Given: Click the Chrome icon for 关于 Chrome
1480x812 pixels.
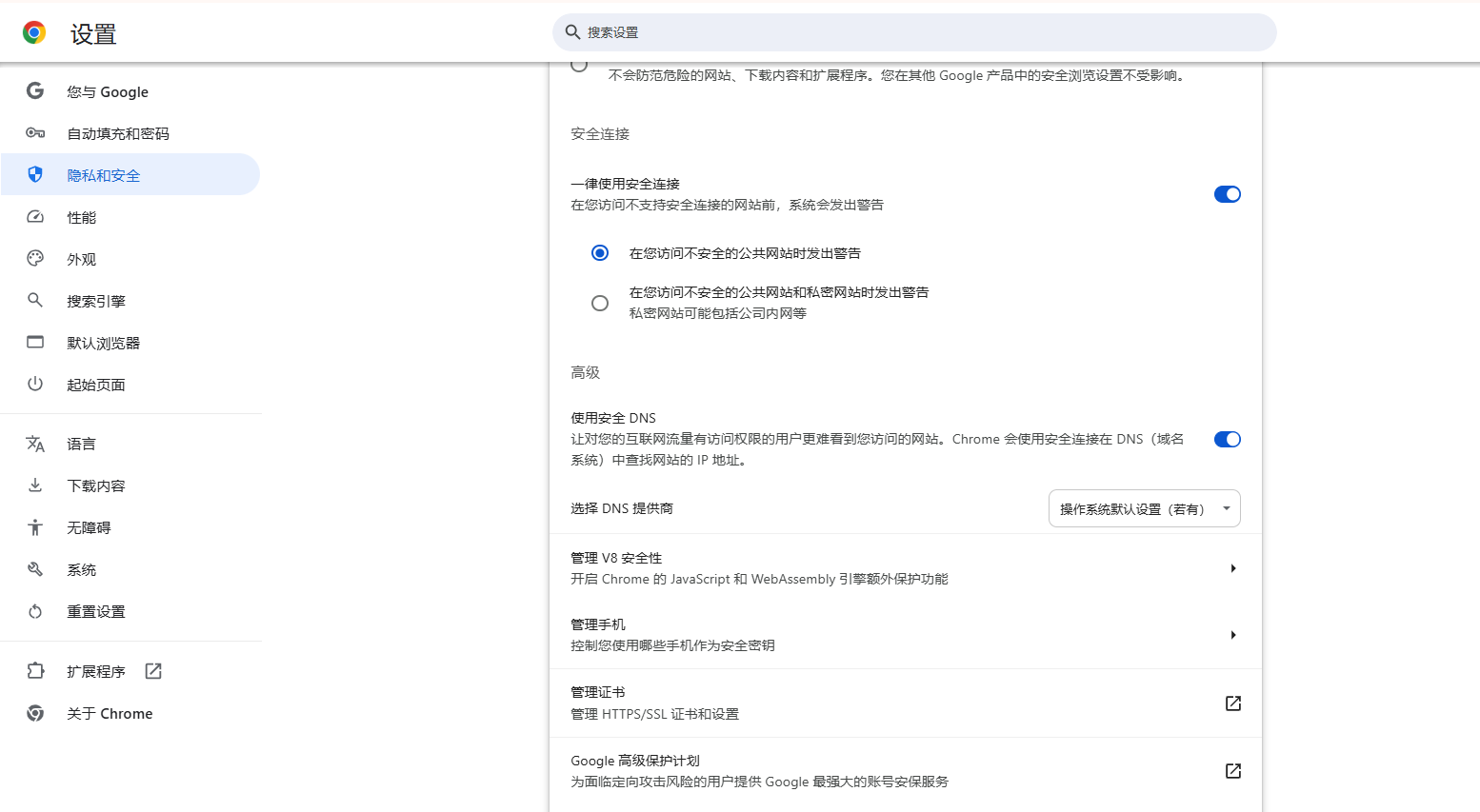Looking at the screenshot, I should click(x=35, y=713).
